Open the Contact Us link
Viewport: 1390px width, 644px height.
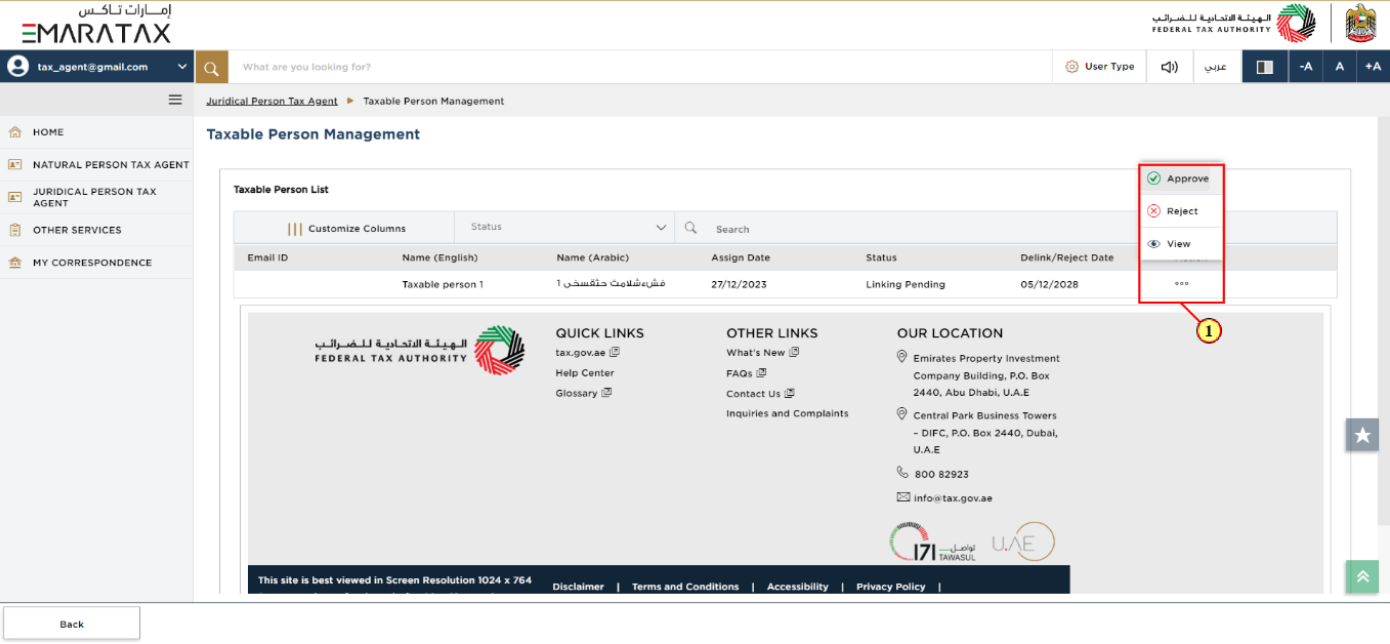click(753, 394)
